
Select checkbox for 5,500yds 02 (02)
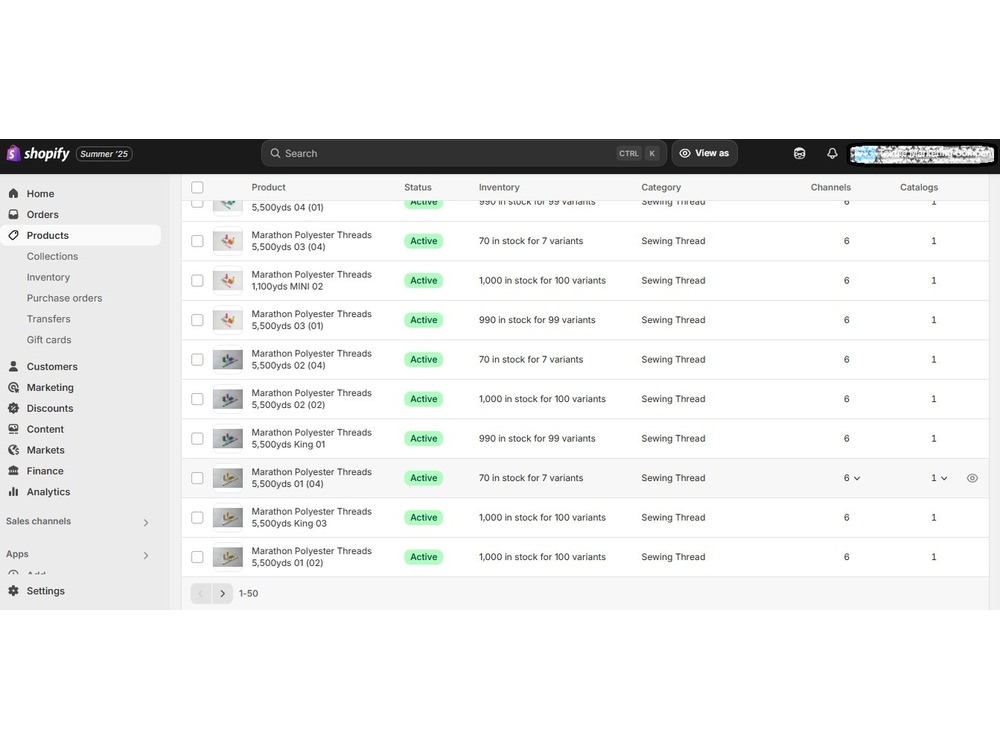tap(197, 399)
